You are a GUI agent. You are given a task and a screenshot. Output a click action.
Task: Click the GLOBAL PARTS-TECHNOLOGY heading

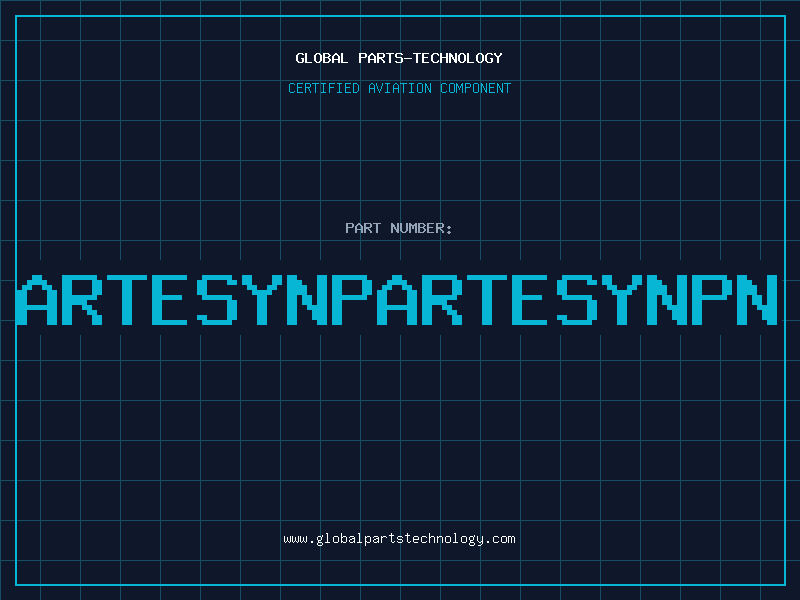pyautogui.click(x=399, y=58)
